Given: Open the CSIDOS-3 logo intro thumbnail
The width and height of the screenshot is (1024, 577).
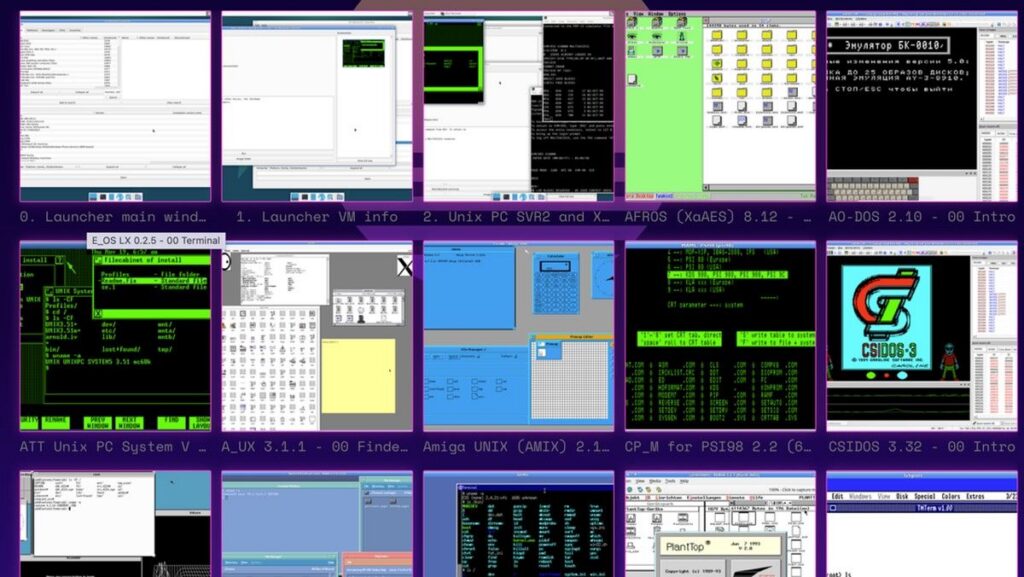Looking at the screenshot, I should [x=922, y=336].
